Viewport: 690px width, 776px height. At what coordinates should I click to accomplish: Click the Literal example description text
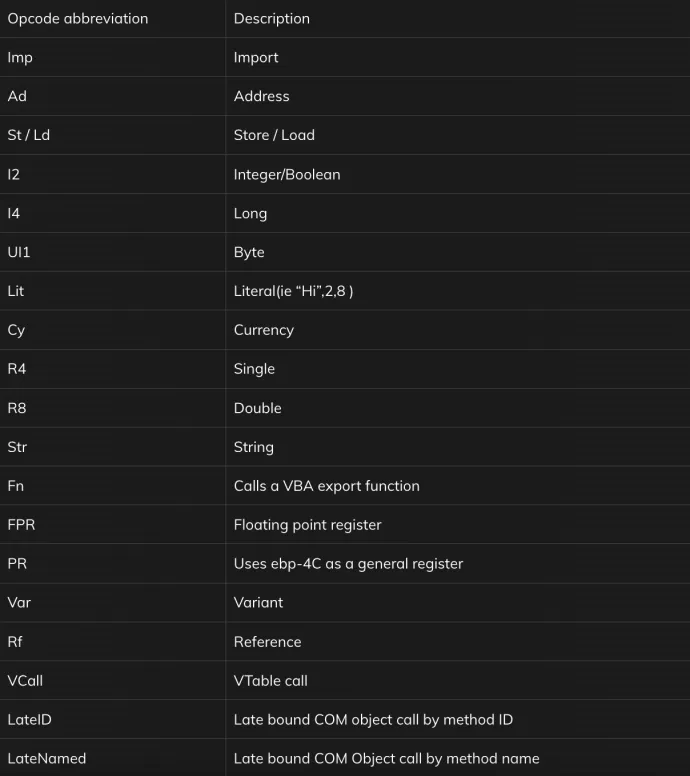[x=293, y=291]
